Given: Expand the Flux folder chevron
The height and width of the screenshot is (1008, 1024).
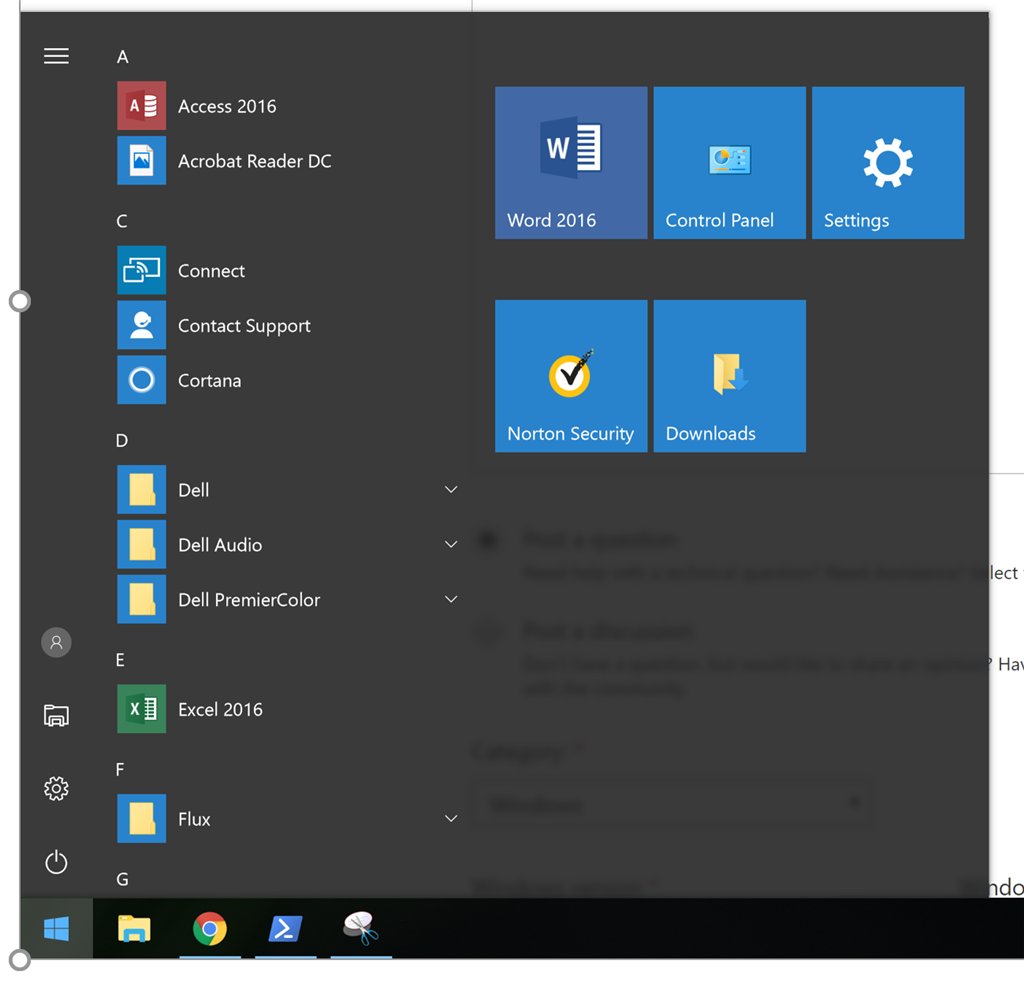Looking at the screenshot, I should (451, 819).
